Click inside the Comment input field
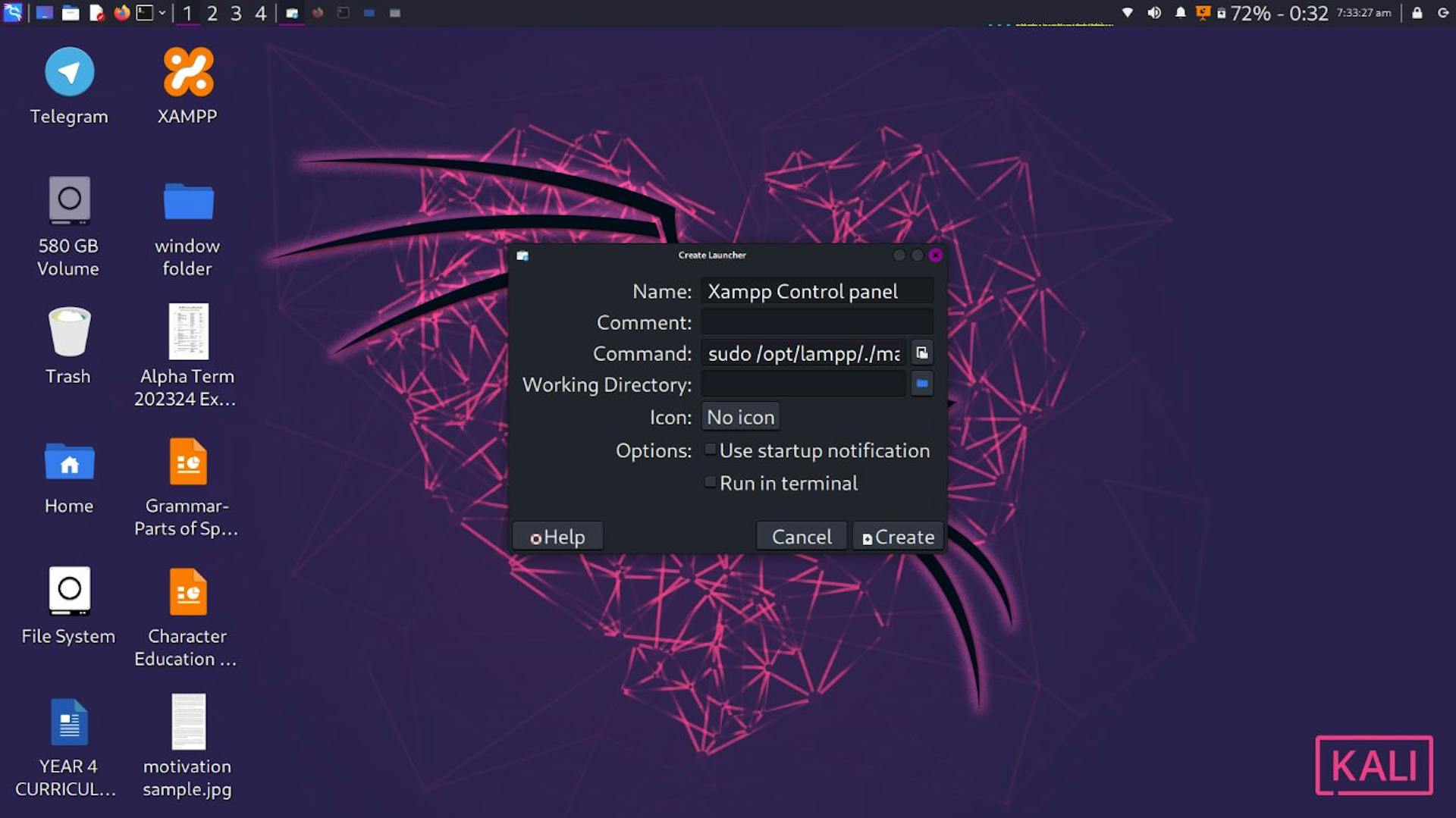The image size is (1456, 818). coord(817,321)
